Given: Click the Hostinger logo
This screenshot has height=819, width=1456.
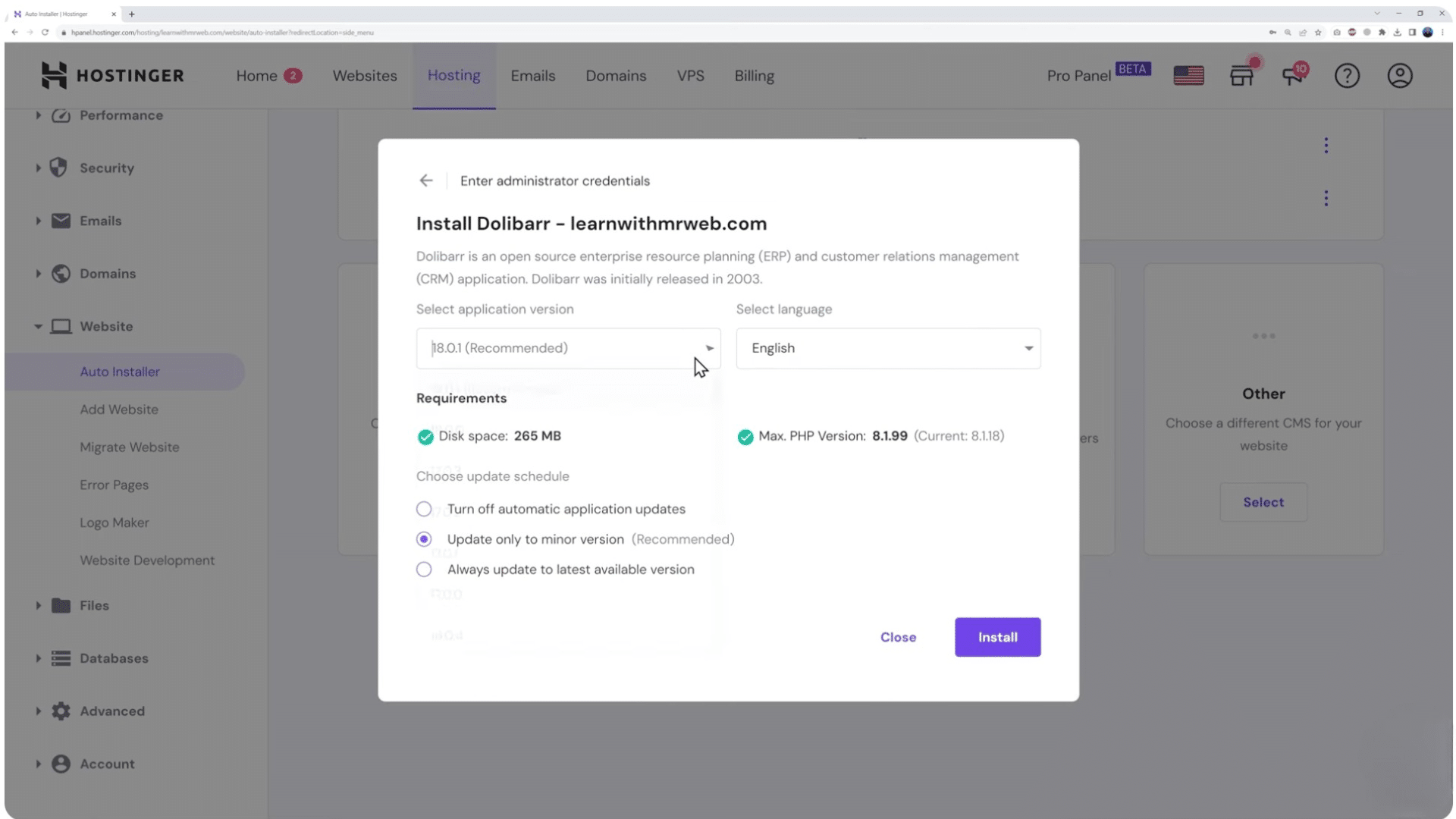Looking at the screenshot, I should pyautogui.click(x=112, y=76).
